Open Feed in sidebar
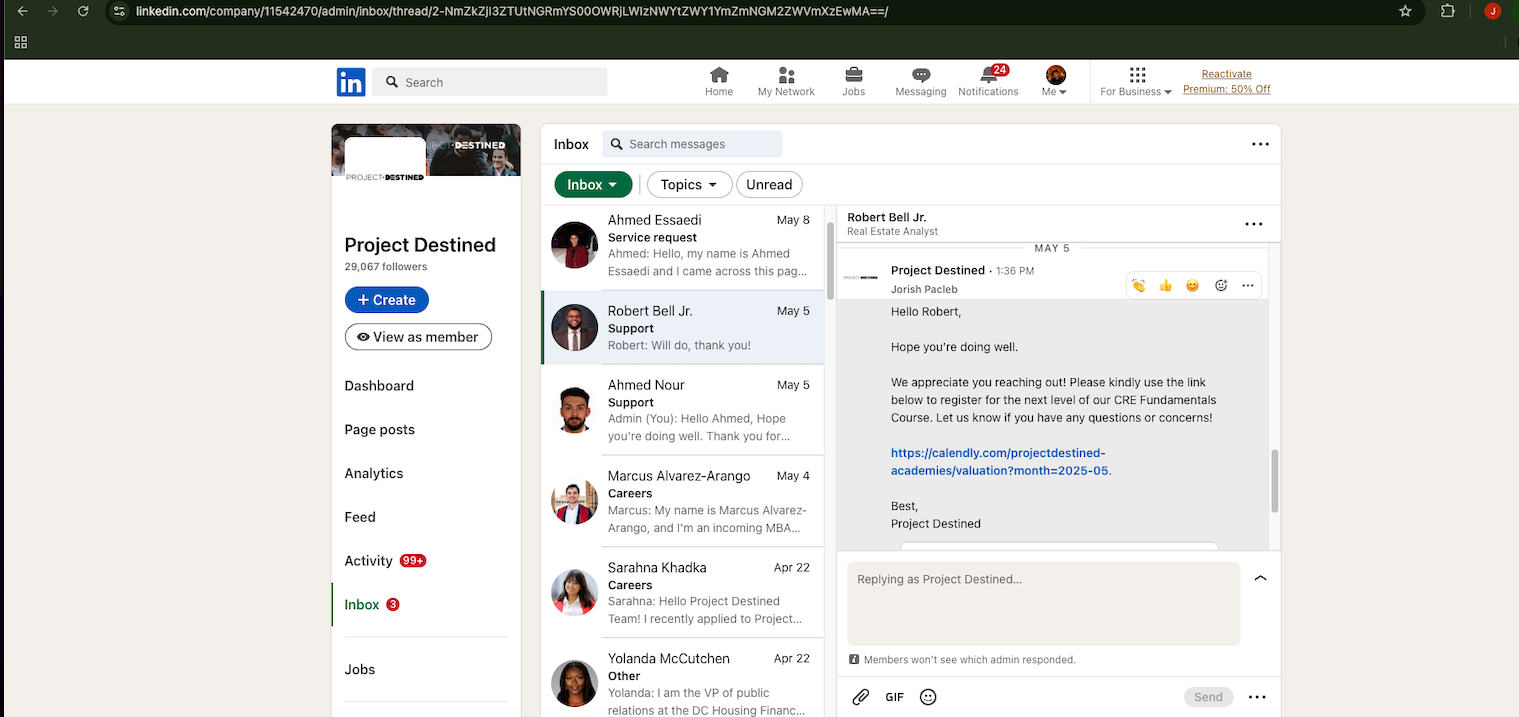 point(360,517)
